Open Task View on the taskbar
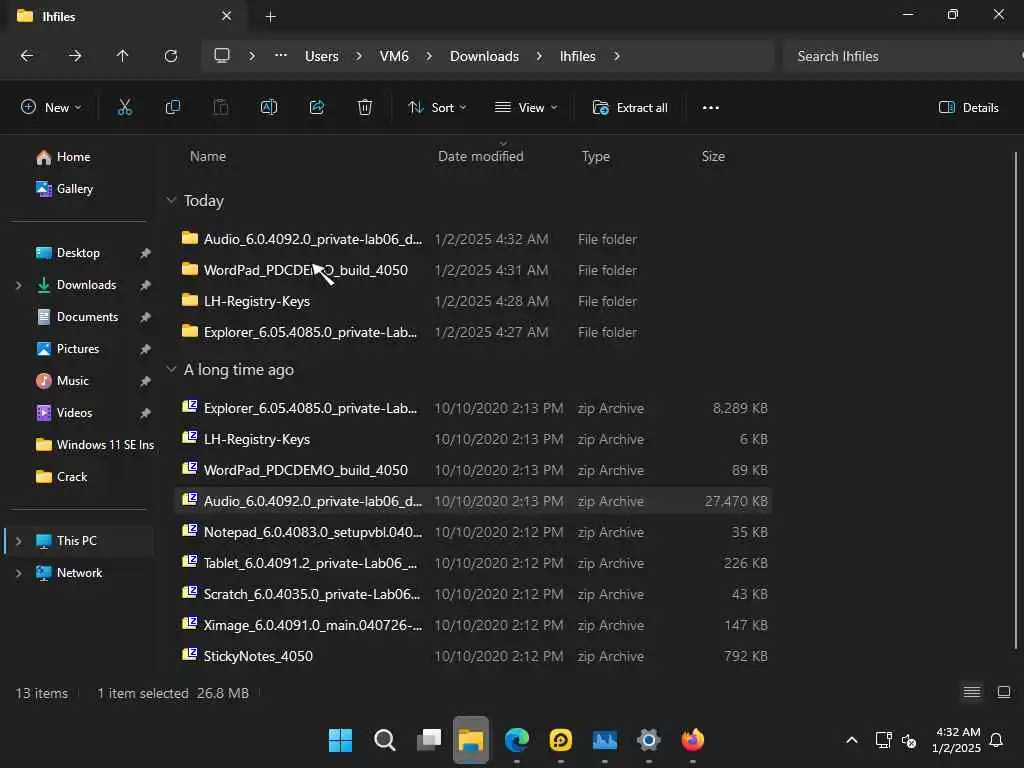Screen dimensions: 1024x768 (x=428, y=741)
